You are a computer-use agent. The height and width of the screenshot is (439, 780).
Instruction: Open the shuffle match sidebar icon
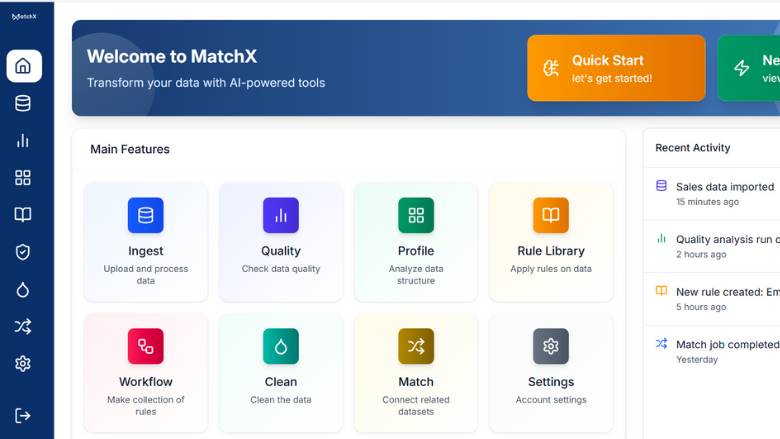23,327
